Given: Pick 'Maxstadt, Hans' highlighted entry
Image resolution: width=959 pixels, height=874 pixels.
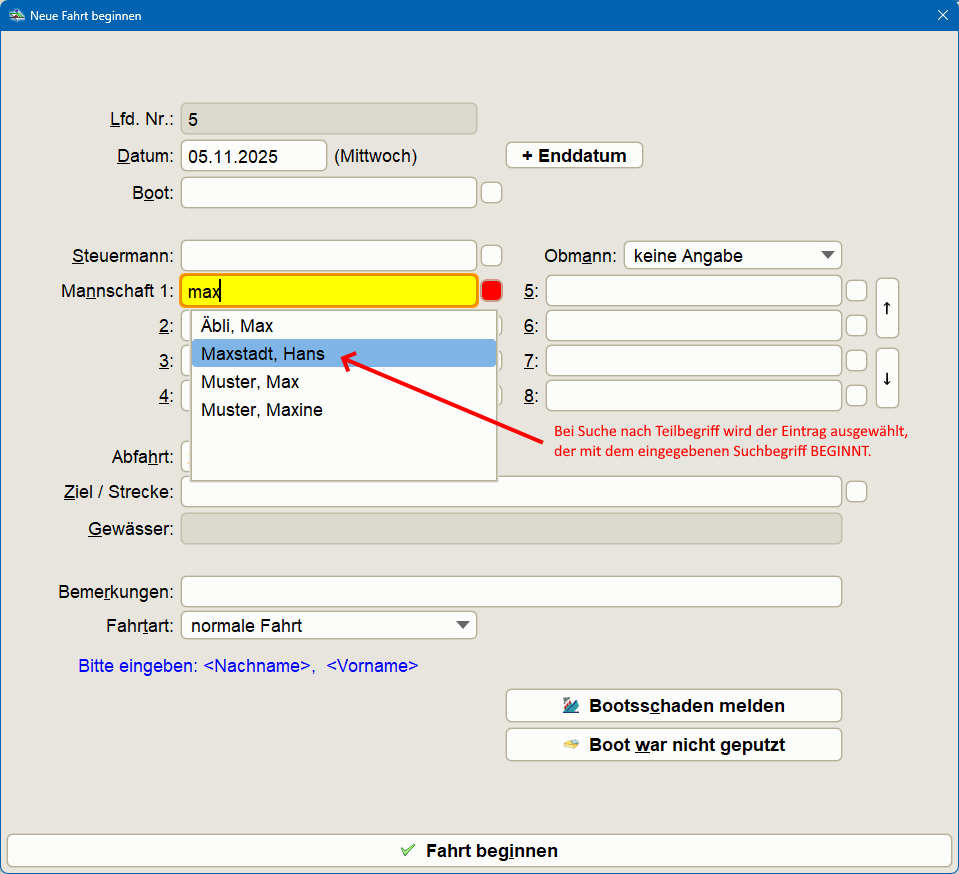Looking at the screenshot, I should (263, 354).
